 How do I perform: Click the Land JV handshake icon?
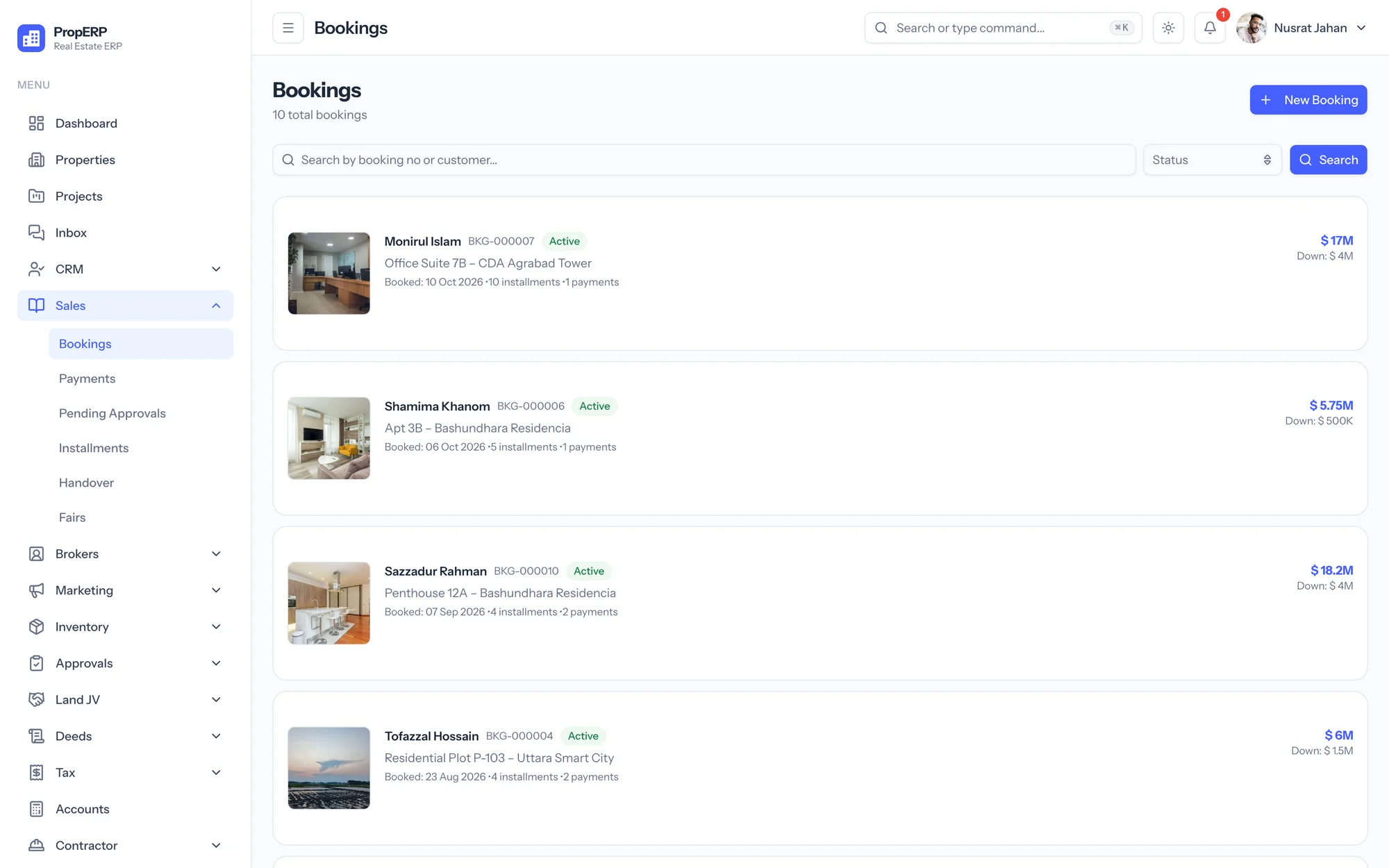click(x=36, y=699)
